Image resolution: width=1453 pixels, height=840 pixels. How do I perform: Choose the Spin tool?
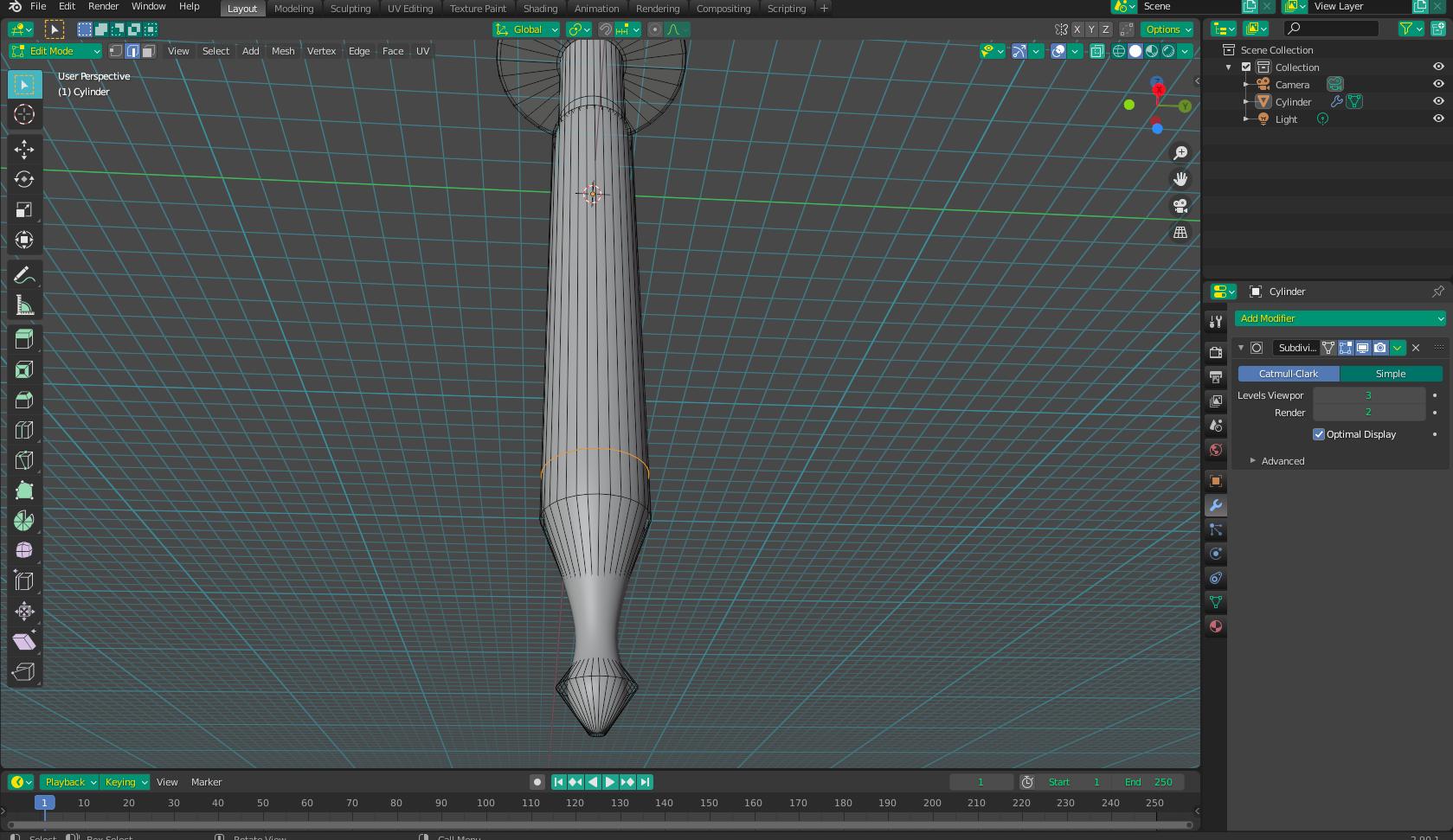[x=24, y=521]
